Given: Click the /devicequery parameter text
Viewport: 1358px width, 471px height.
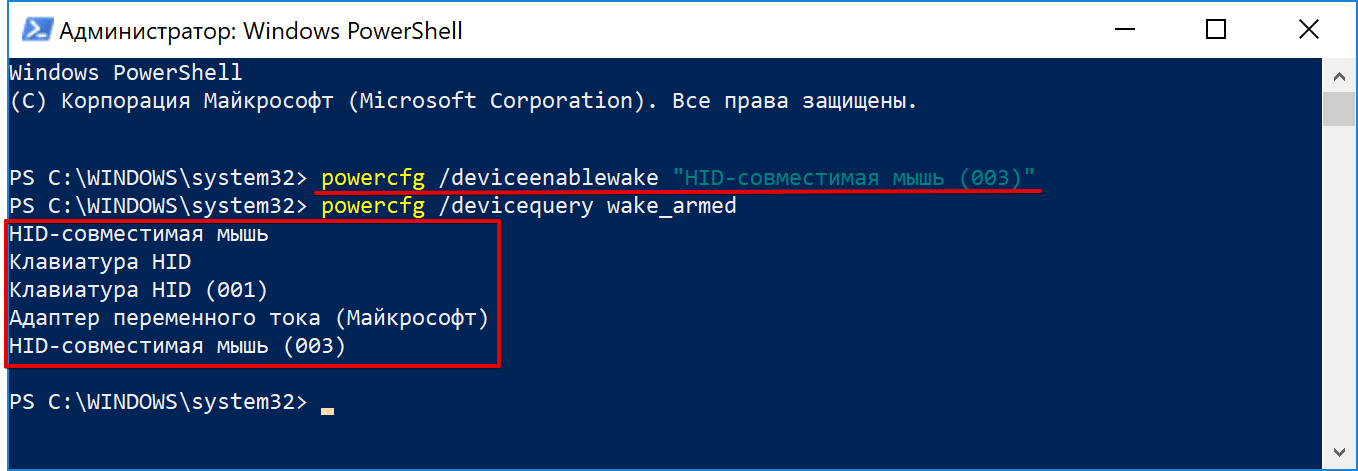Looking at the screenshot, I should (519, 208).
